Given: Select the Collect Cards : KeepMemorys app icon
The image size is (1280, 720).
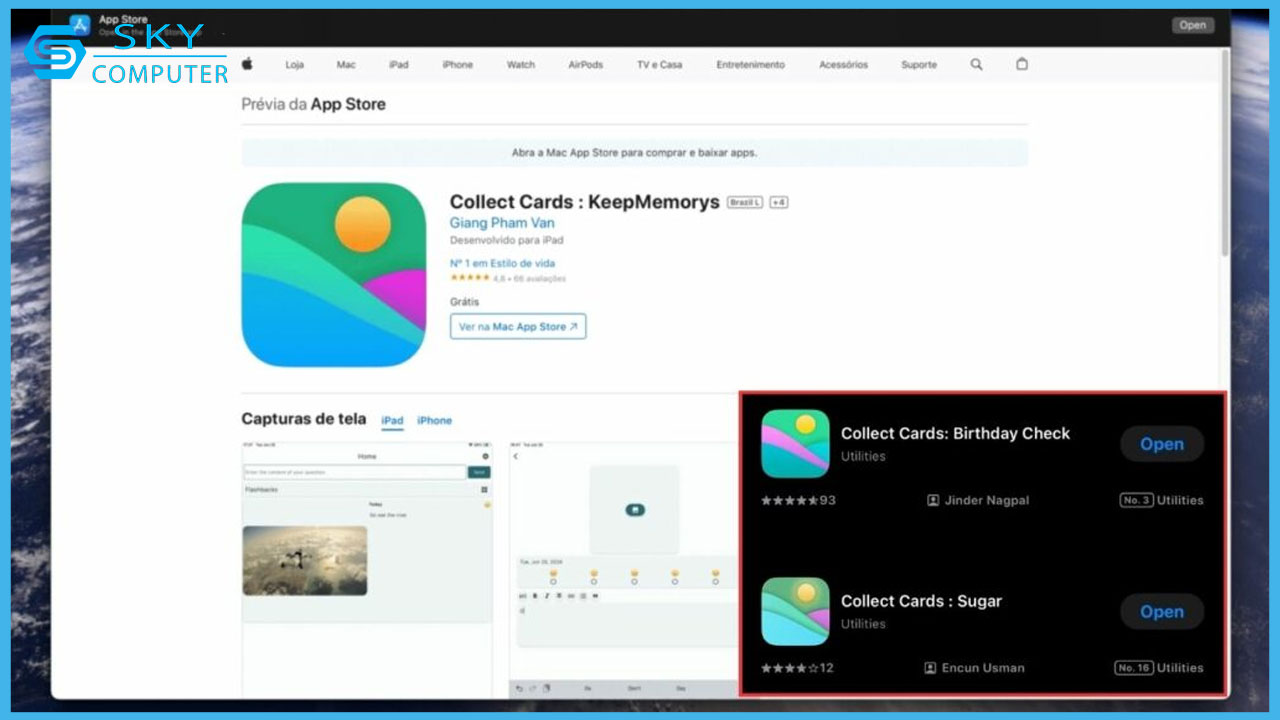Looking at the screenshot, I should coord(334,275).
